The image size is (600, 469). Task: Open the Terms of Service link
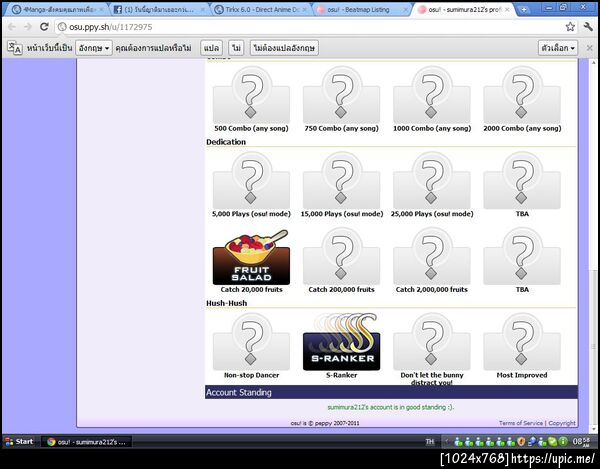pyautogui.click(x=520, y=423)
